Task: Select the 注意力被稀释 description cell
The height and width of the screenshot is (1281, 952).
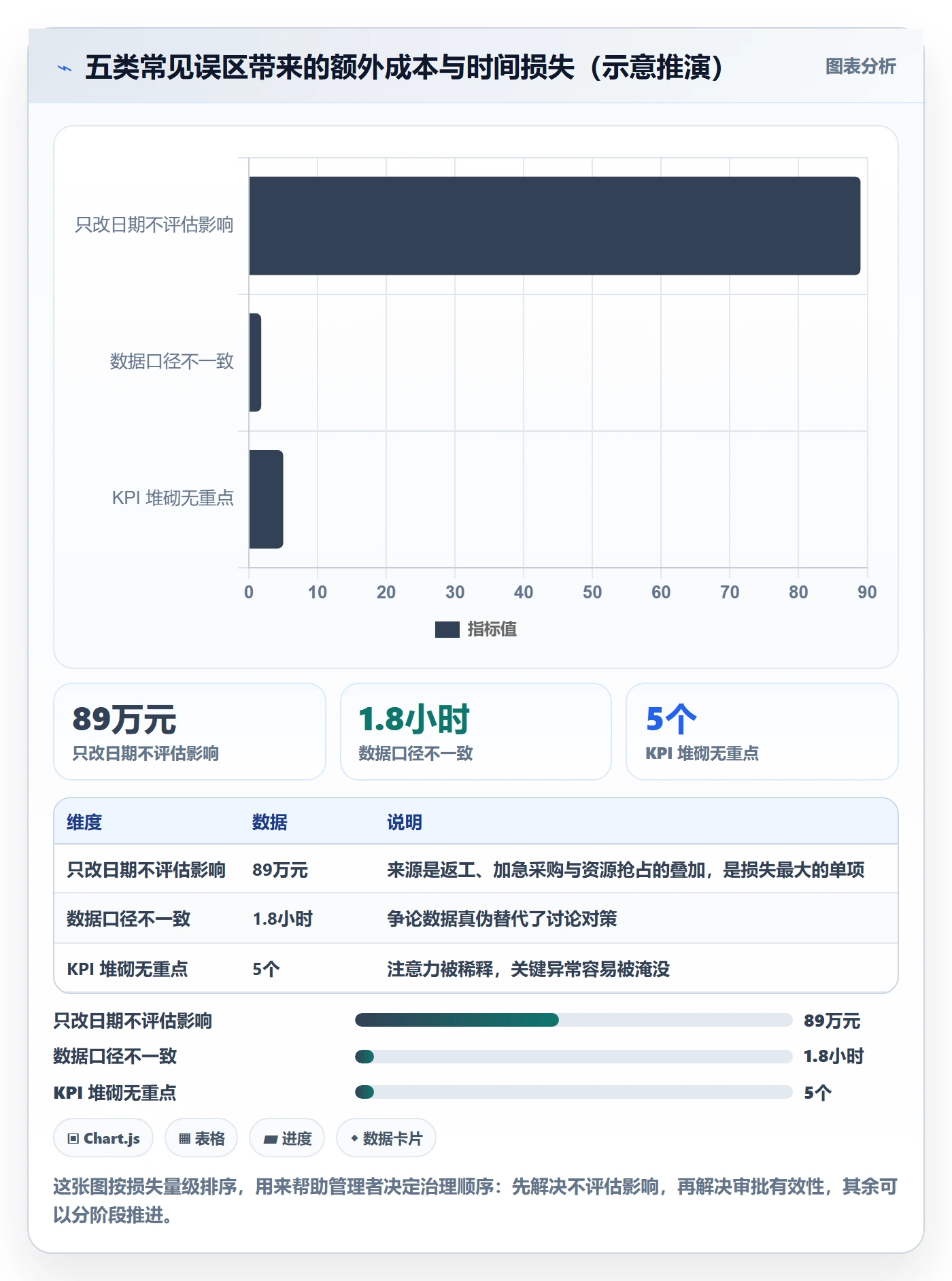Action: point(528,969)
